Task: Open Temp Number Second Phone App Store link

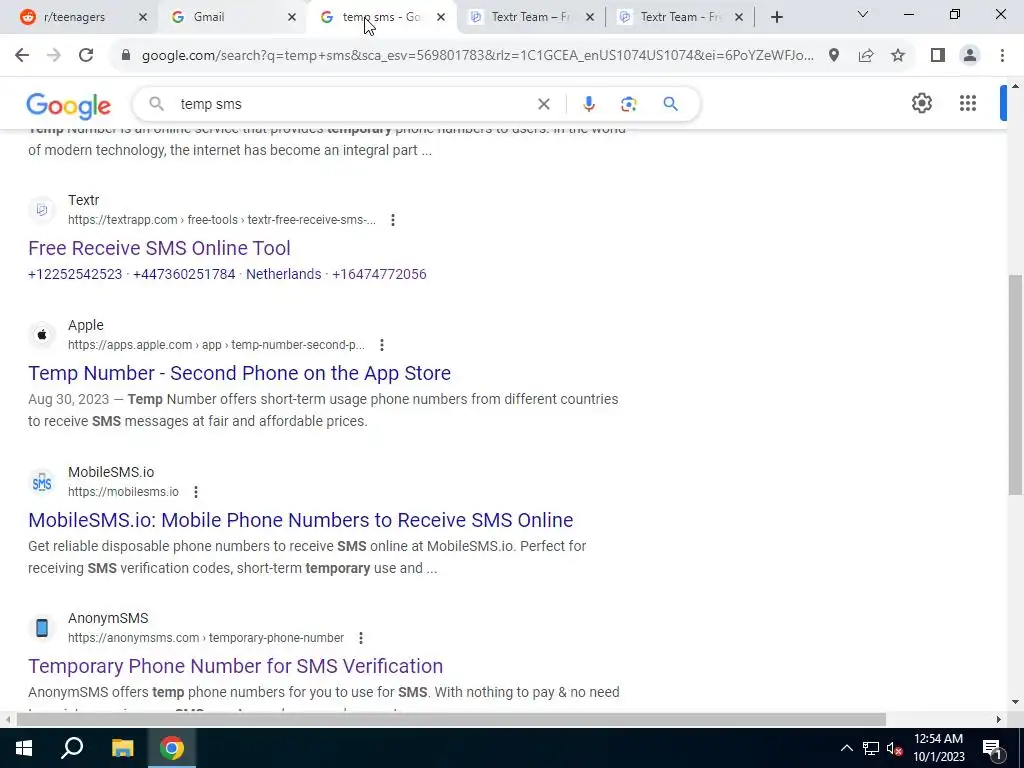Action: [x=239, y=373]
